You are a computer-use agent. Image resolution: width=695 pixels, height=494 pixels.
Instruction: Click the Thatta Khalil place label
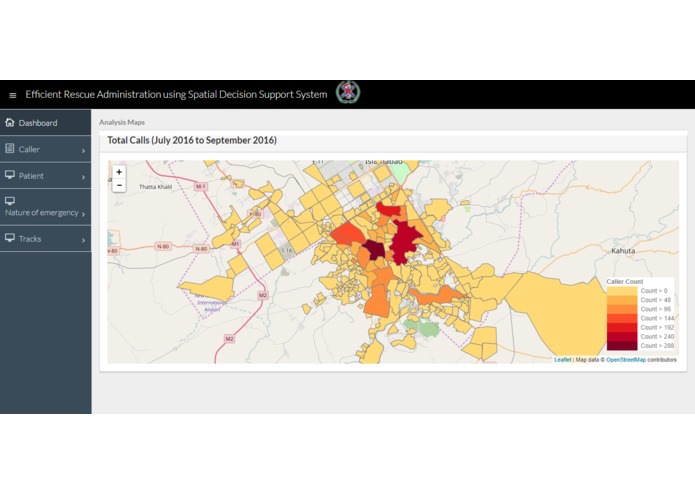tap(155, 187)
